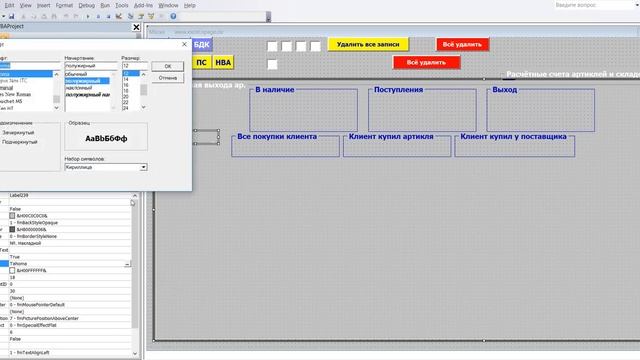Open the Project Explorer icon

(x=131, y=16)
